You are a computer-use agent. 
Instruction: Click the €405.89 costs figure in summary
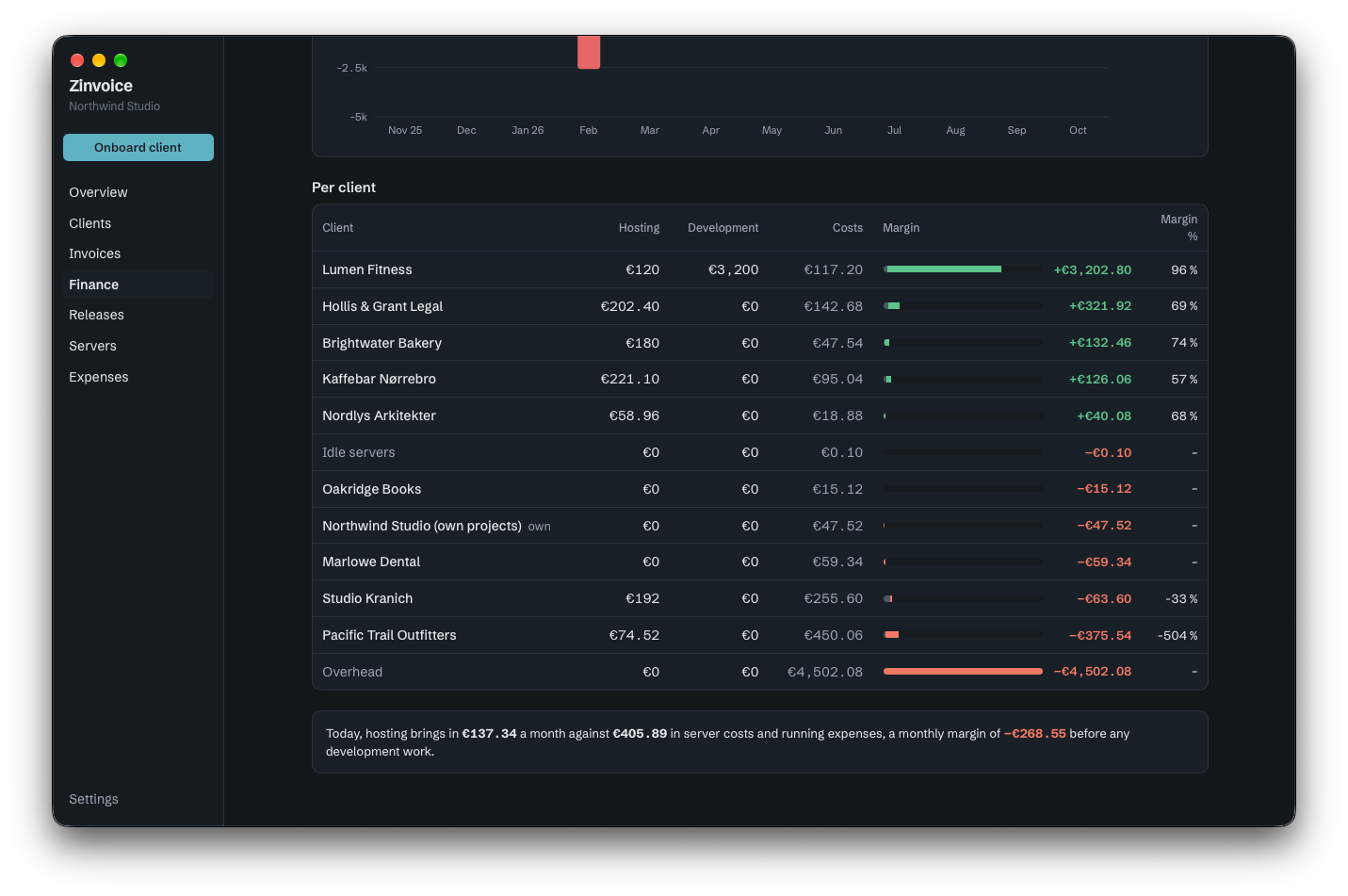[x=640, y=733]
